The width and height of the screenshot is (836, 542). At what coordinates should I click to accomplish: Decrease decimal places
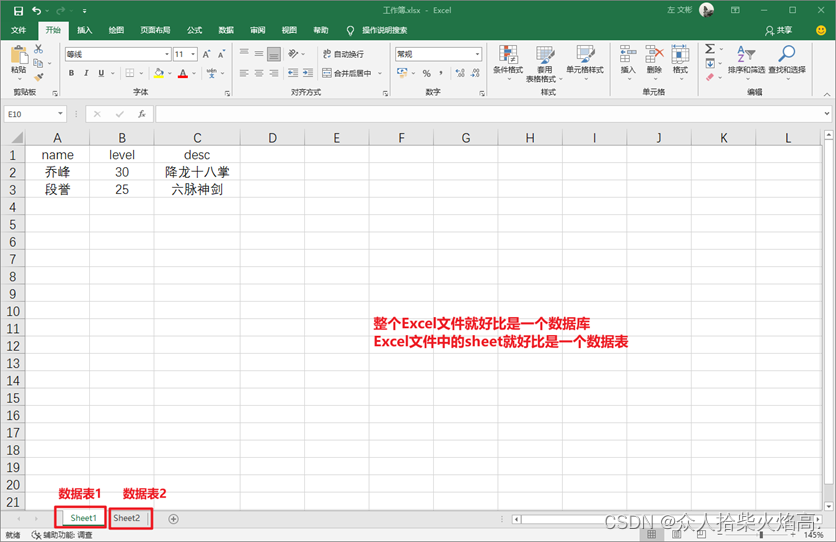click(475, 73)
